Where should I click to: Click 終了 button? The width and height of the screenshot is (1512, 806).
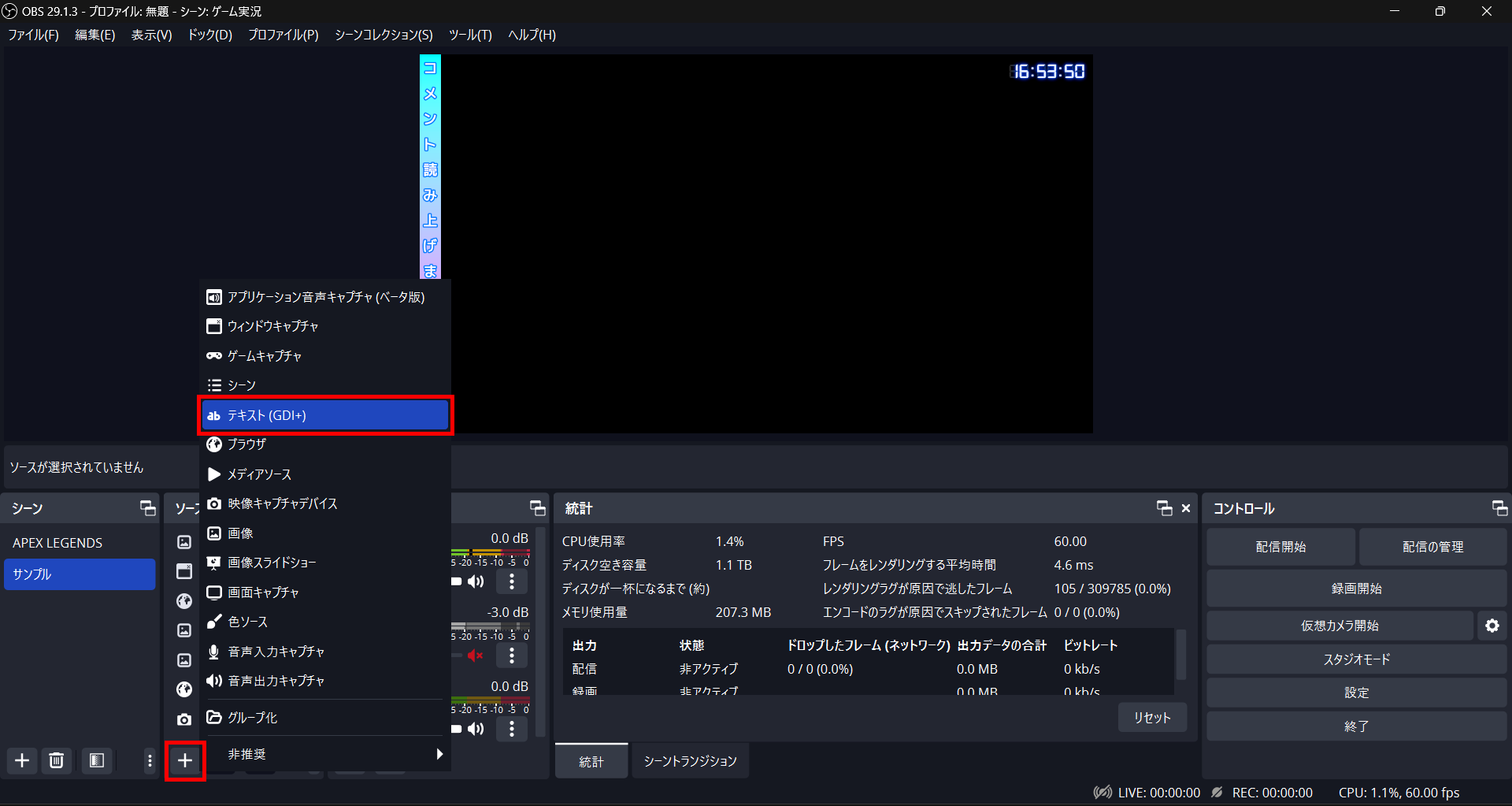pos(1357,726)
